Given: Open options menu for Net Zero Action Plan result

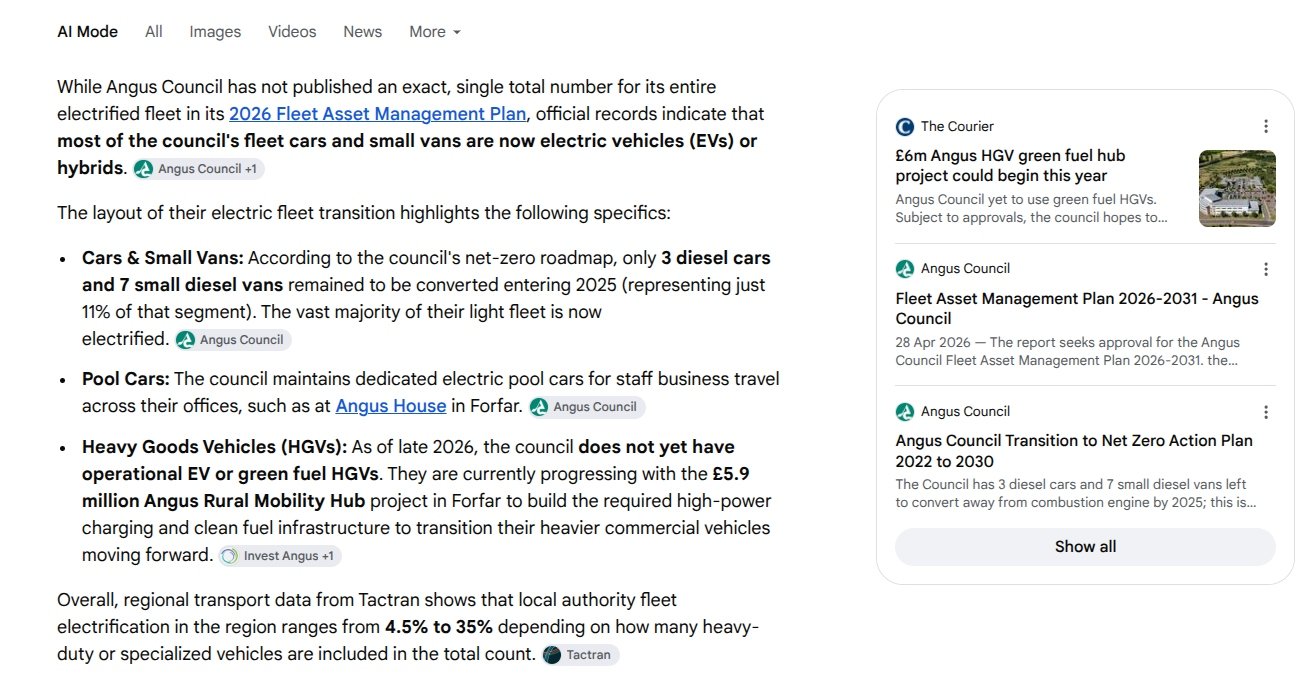Looking at the screenshot, I should click(1265, 412).
